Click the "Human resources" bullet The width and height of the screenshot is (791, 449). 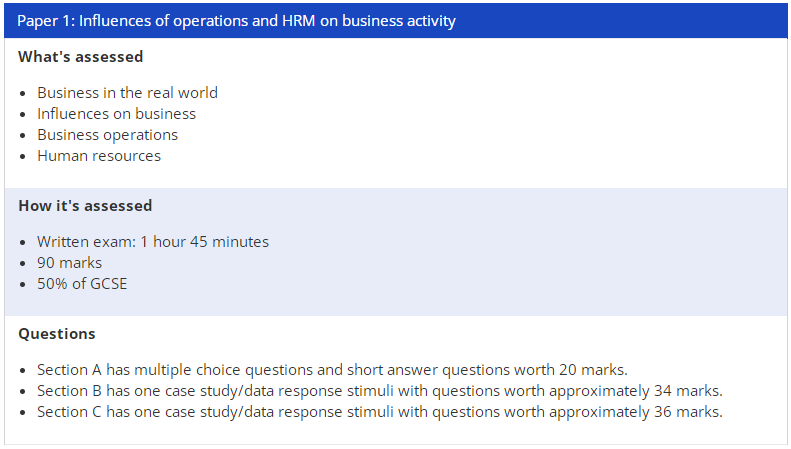(x=99, y=156)
